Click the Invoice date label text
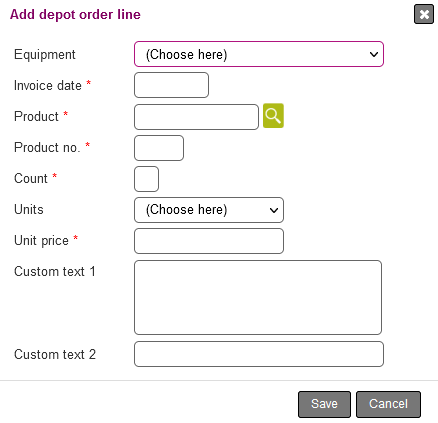The width and height of the screenshot is (438, 423). click(48, 86)
